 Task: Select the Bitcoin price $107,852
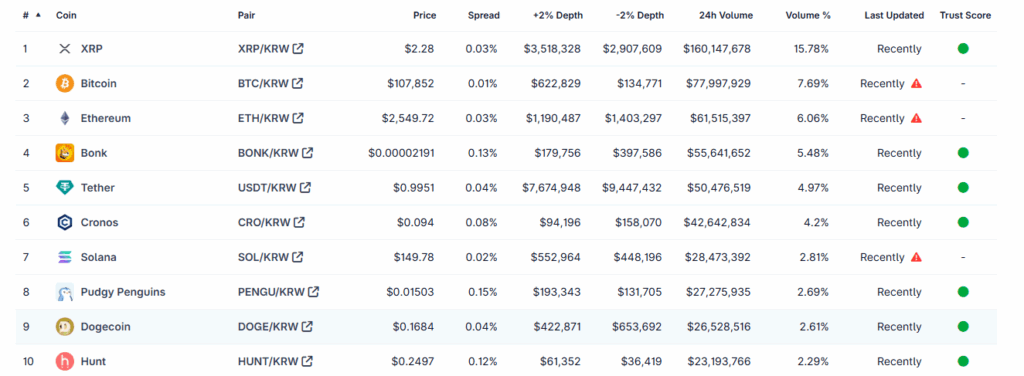411,84
